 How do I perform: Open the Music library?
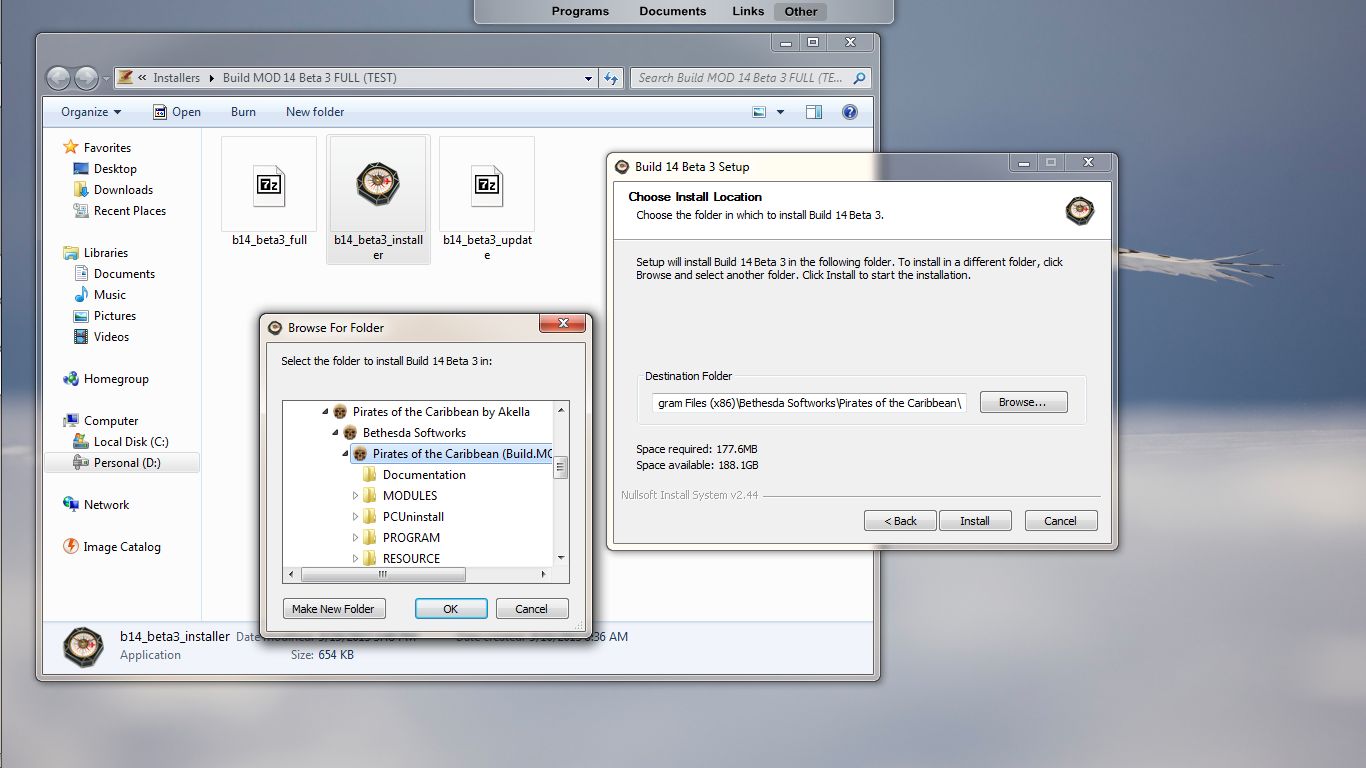[110, 295]
